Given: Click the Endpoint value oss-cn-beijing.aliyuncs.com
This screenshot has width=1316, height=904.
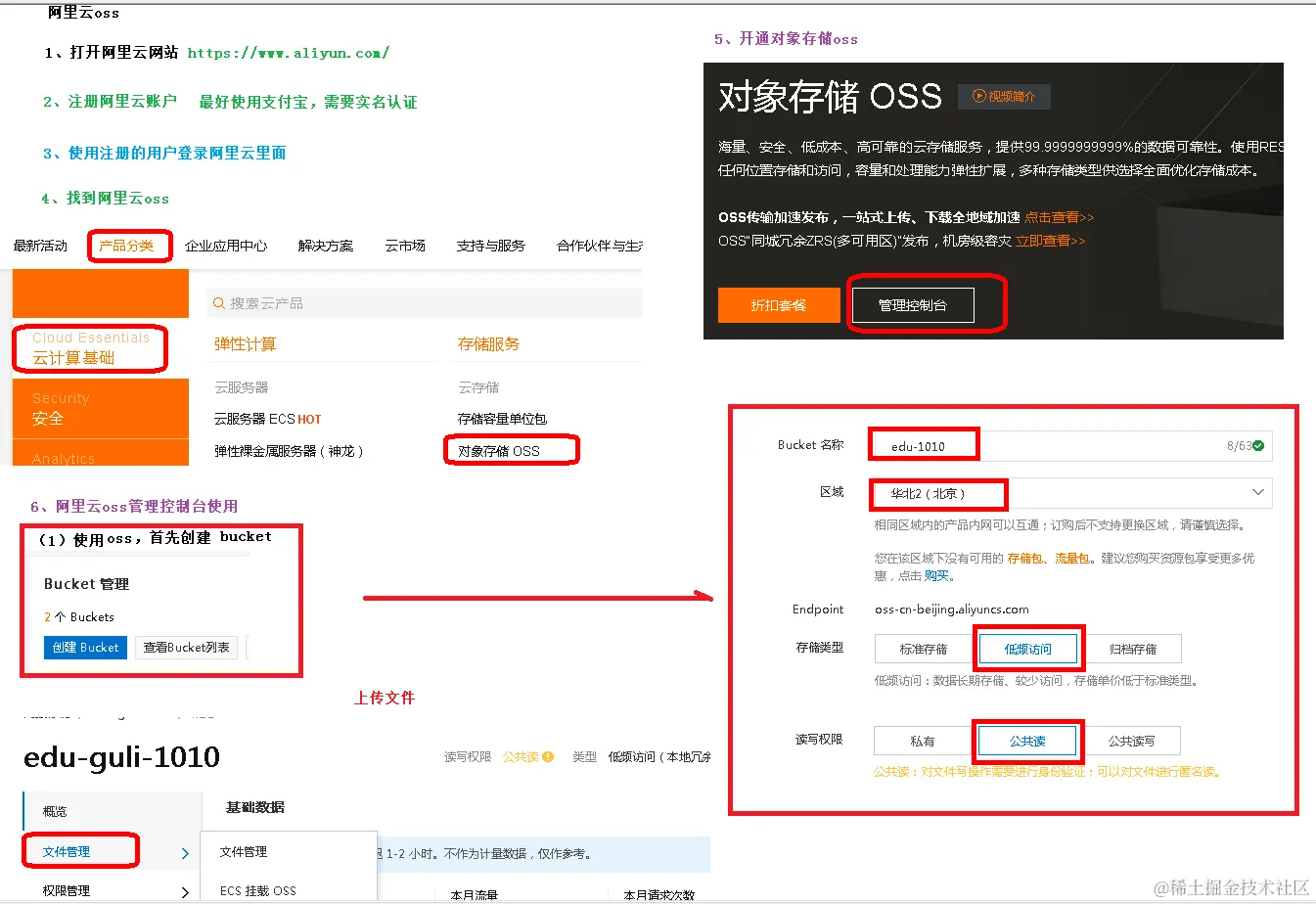Looking at the screenshot, I should (952, 610).
